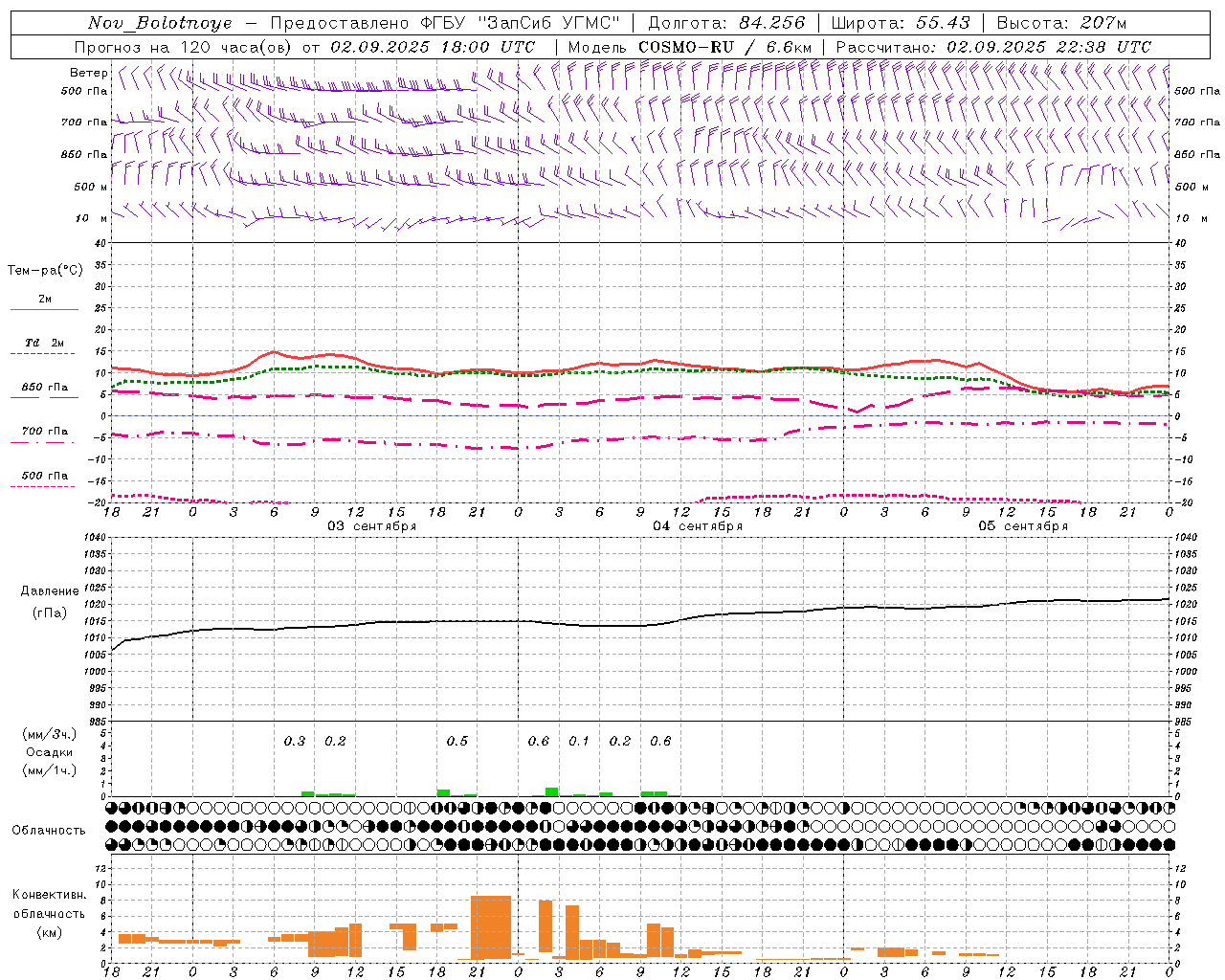This screenshot has width=1225, height=980.
Task: Click the '04 сентября' date label
Action: coord(698,526)
